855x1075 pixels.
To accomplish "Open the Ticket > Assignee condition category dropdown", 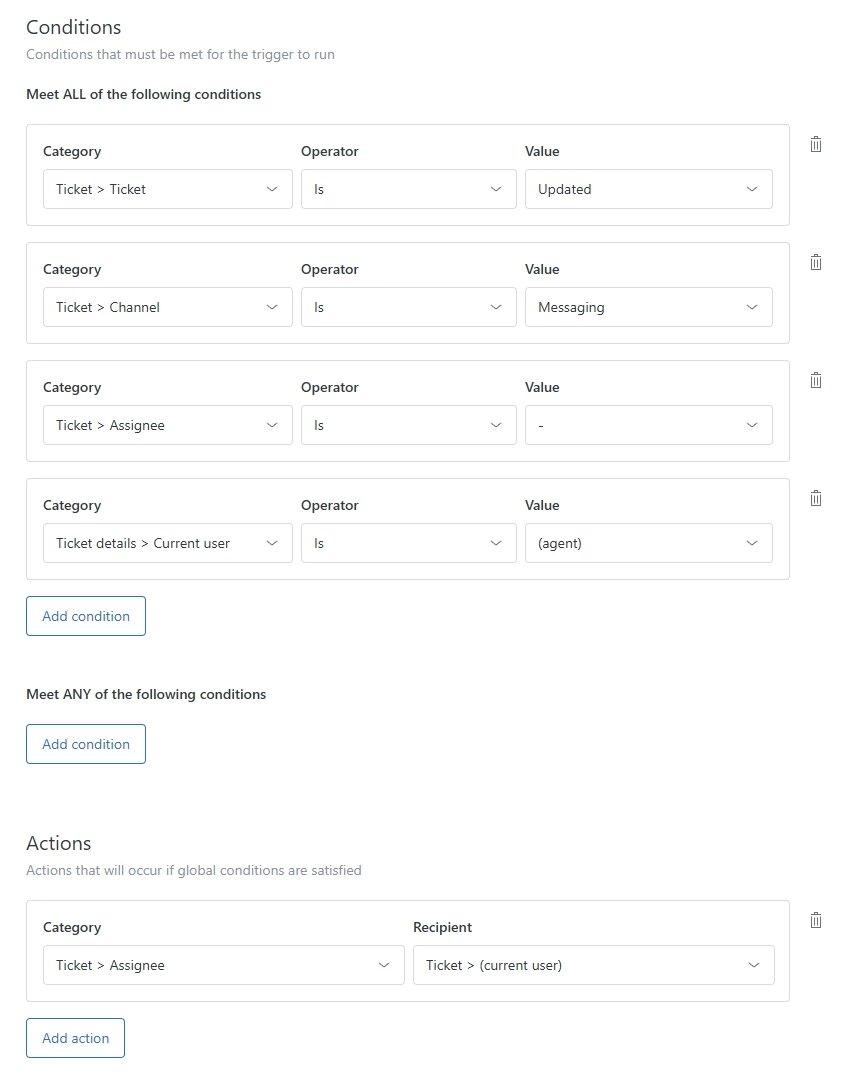I will [x=167, y=425].
